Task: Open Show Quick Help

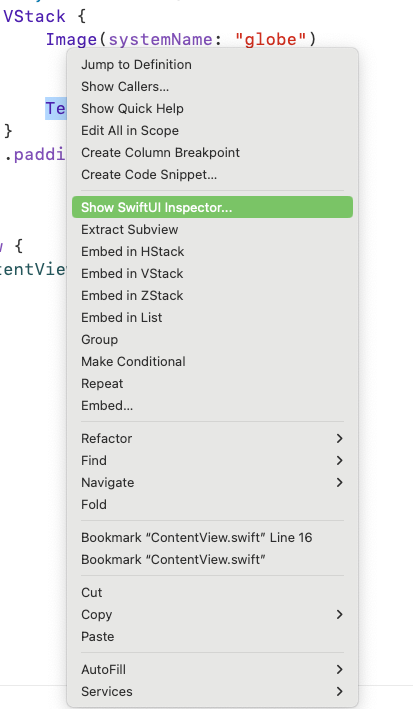Action: click(x=212, y=109)
